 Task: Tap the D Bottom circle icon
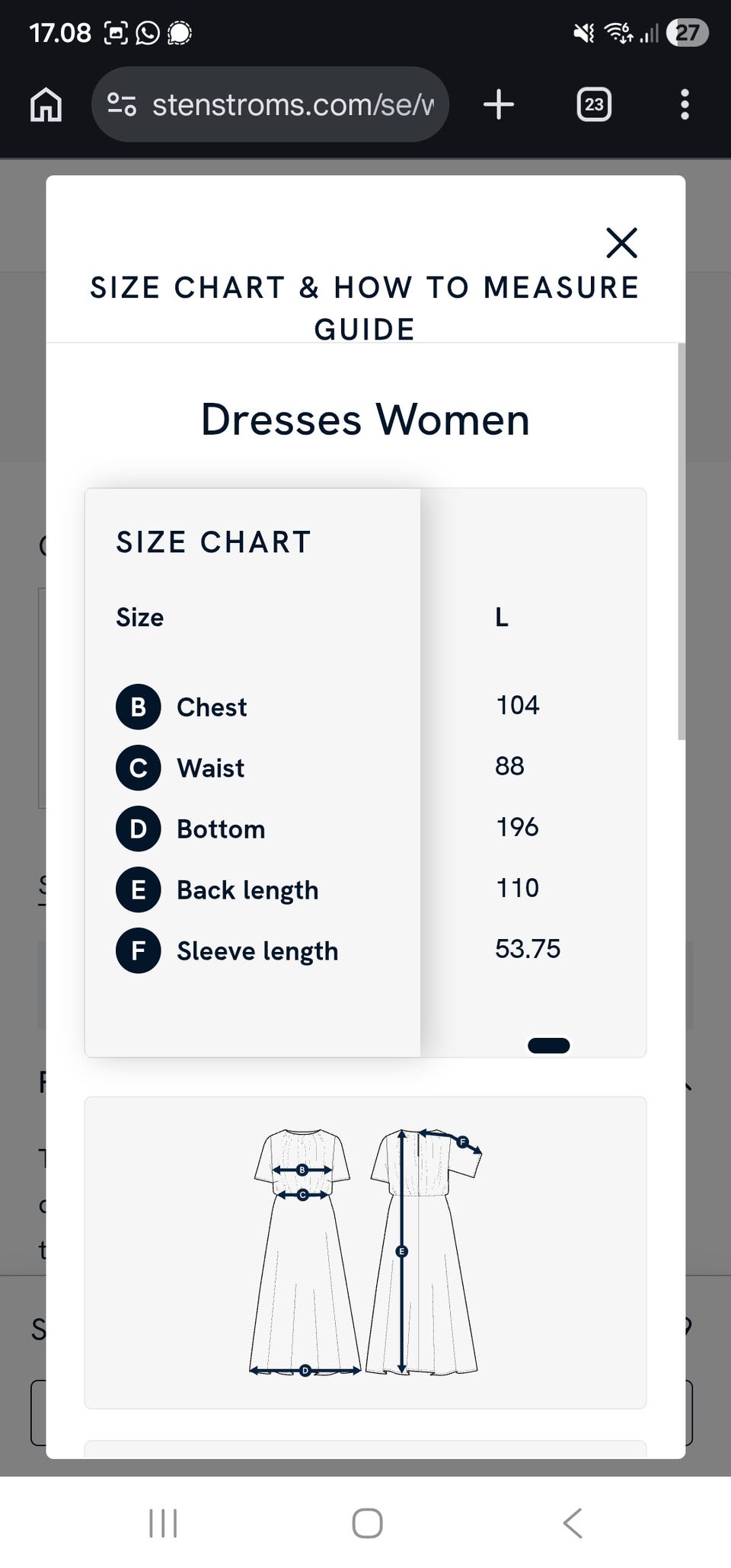[138, 829]
